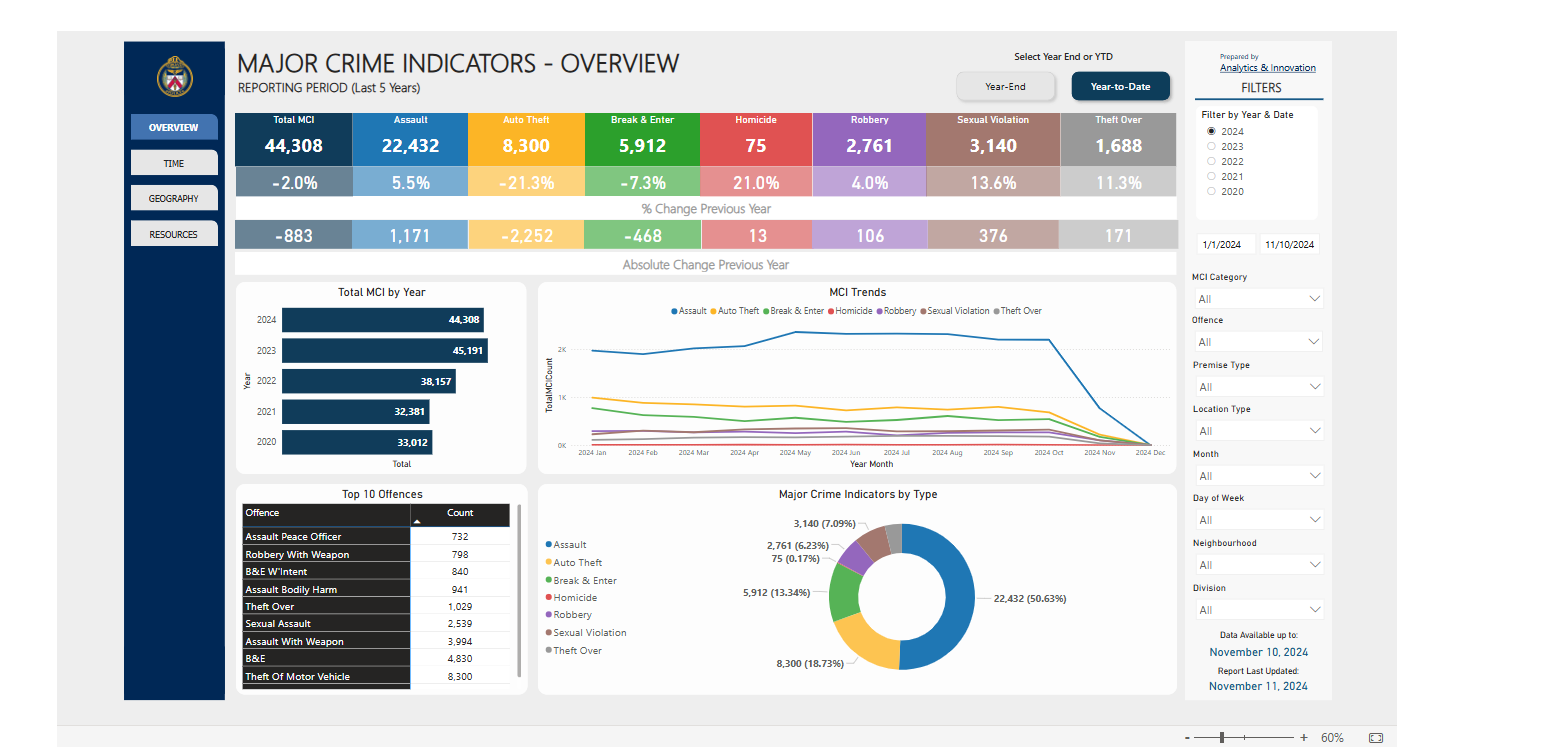Screen dimensions: 1552x747
Task: Click the Assault legend marker in MCI Trends
Action: tap(675, 311)
